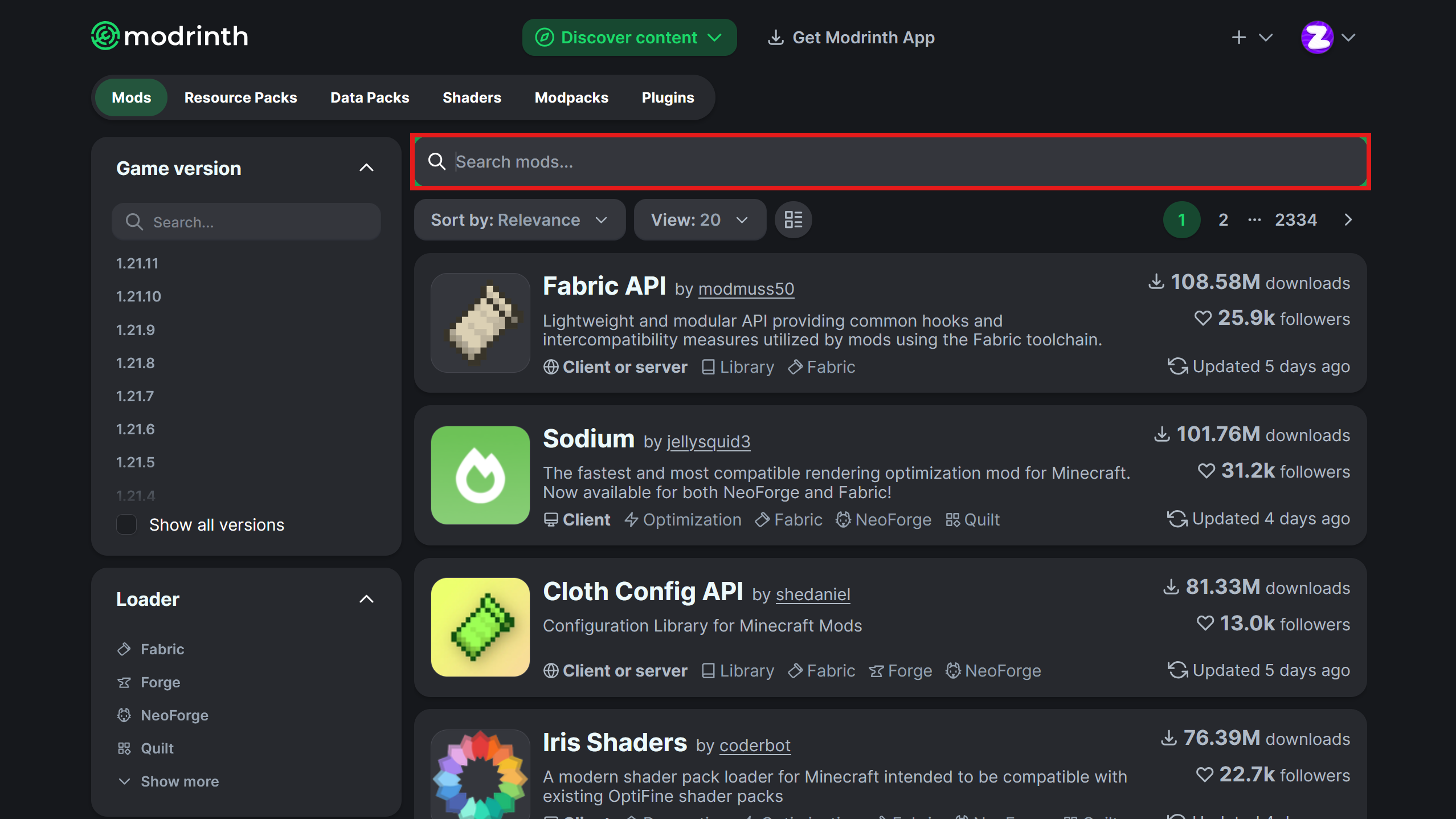Switch results layout with grid view icon
The width and height of the screenshot is (1456, 819).
(793, 219)
